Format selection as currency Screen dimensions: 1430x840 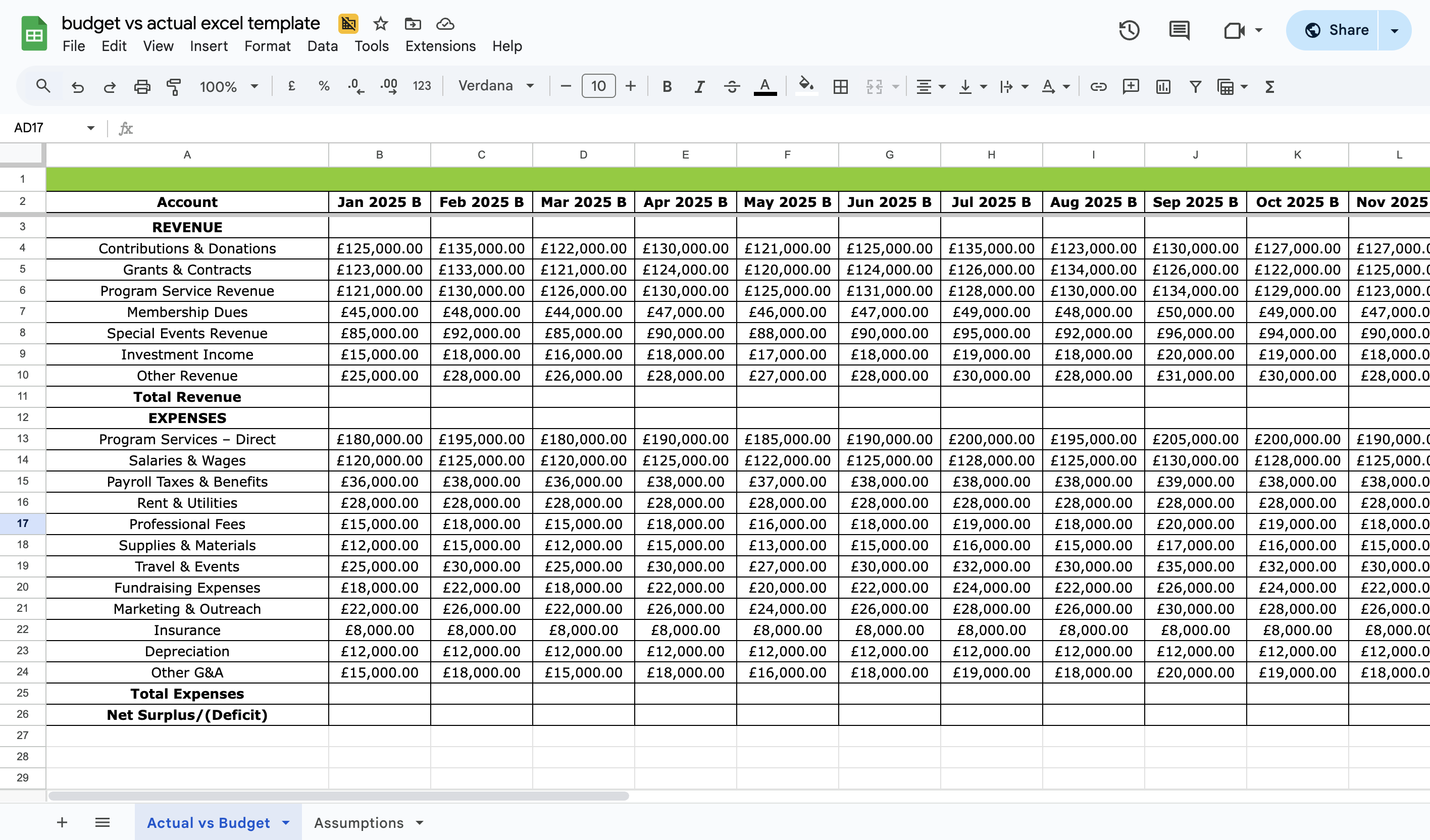(292, 86)
